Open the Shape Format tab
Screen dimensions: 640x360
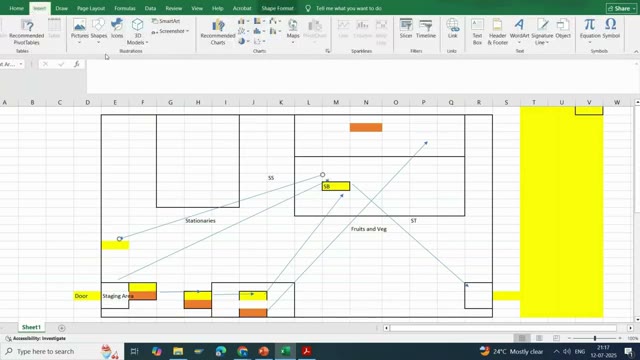click(x=278, y=8)
